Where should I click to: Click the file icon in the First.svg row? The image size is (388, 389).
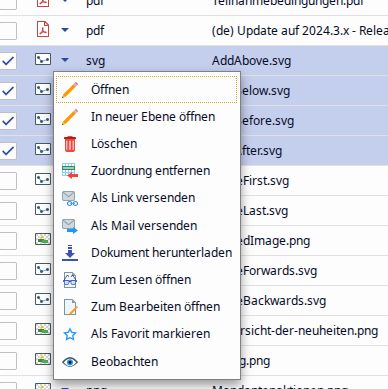(x=43, y=179)
